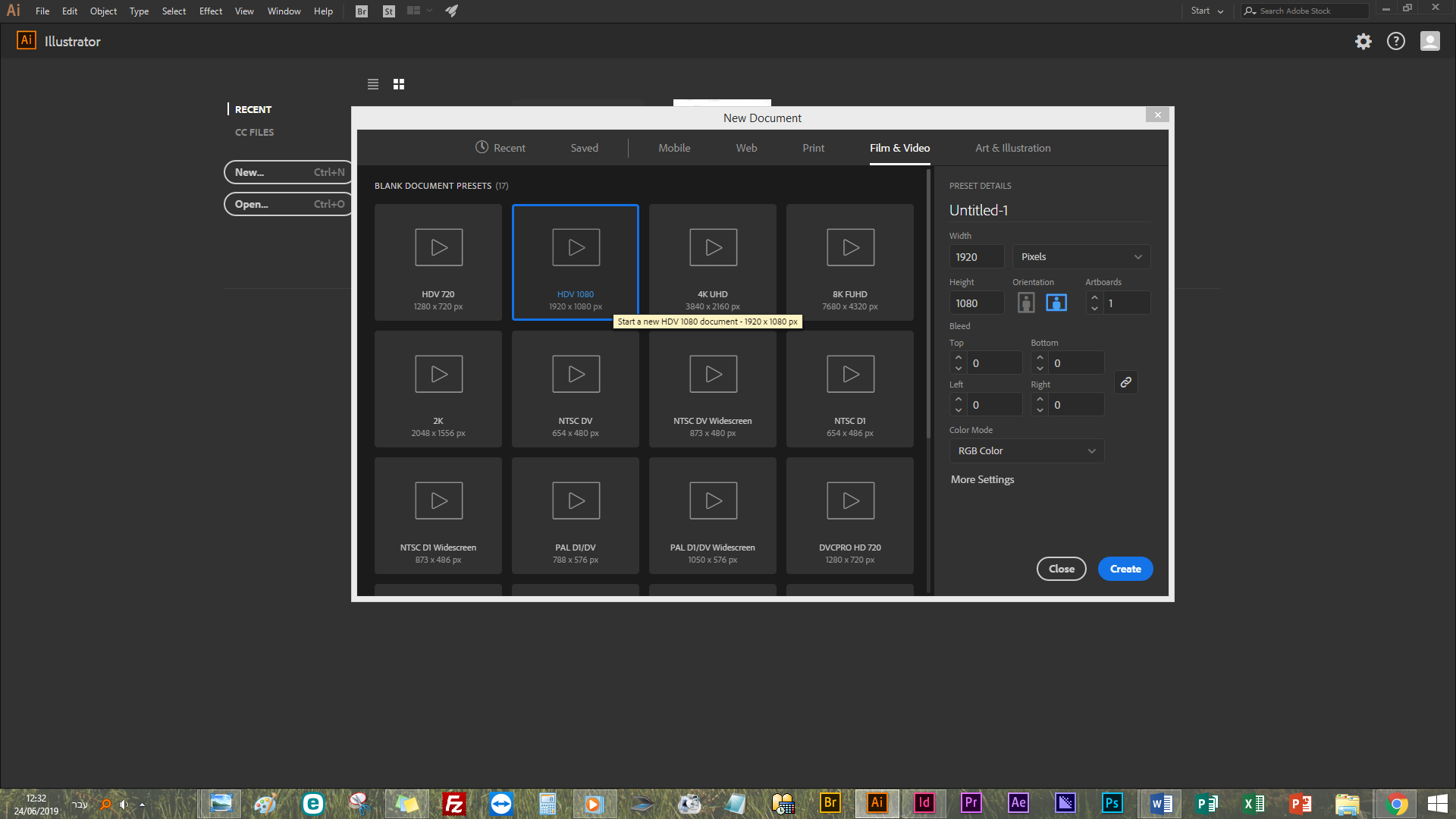Switch to list view on the start screen
This screenshot has height=819, width=1456.
372,84
